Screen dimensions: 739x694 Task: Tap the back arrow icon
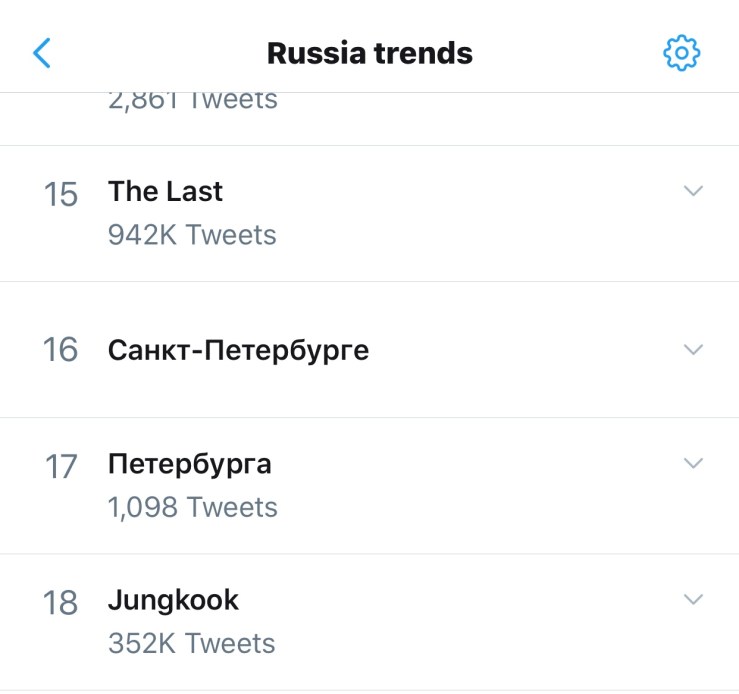(41, 53)
